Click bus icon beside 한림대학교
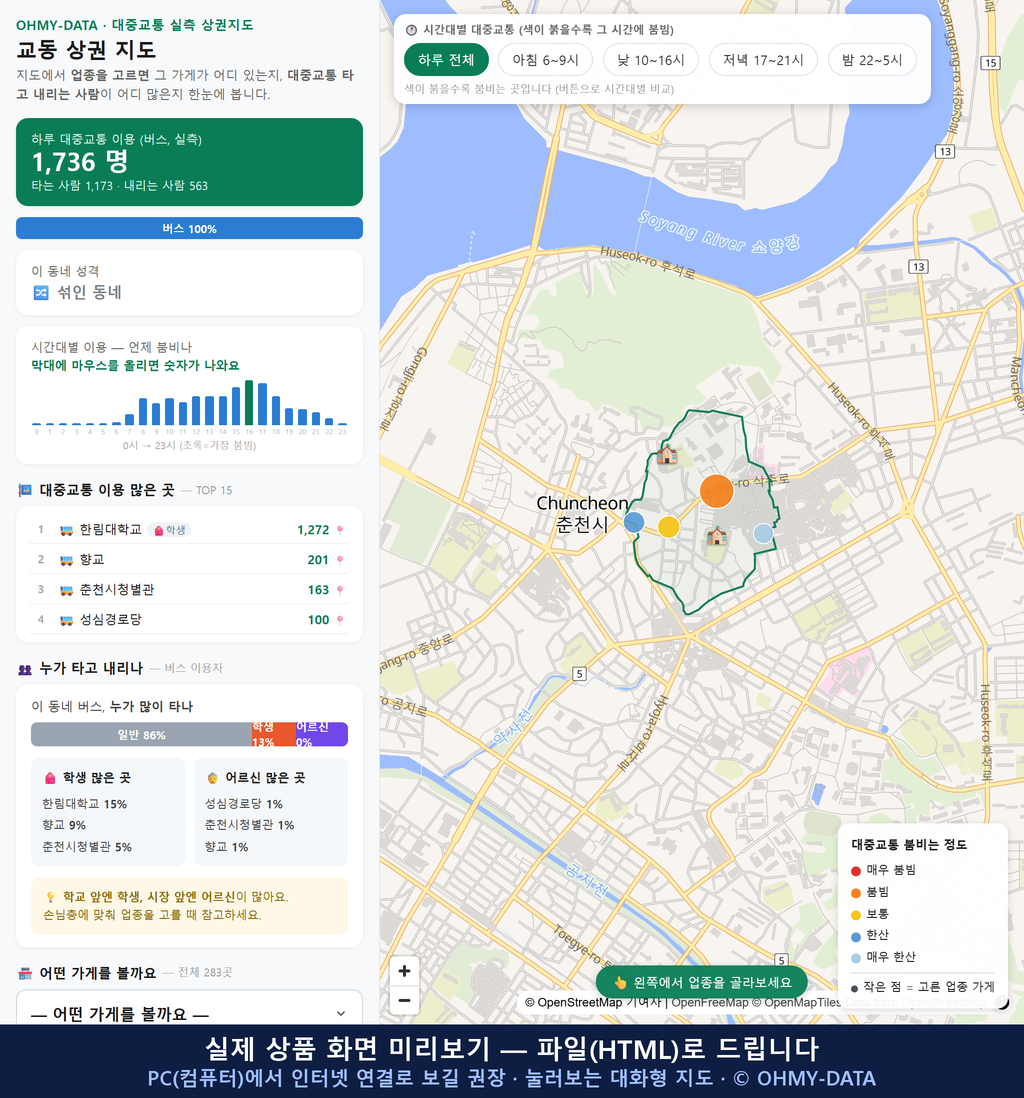Image resolution: width=1024 pixels, height=1098 pixels. coord(67,530)
